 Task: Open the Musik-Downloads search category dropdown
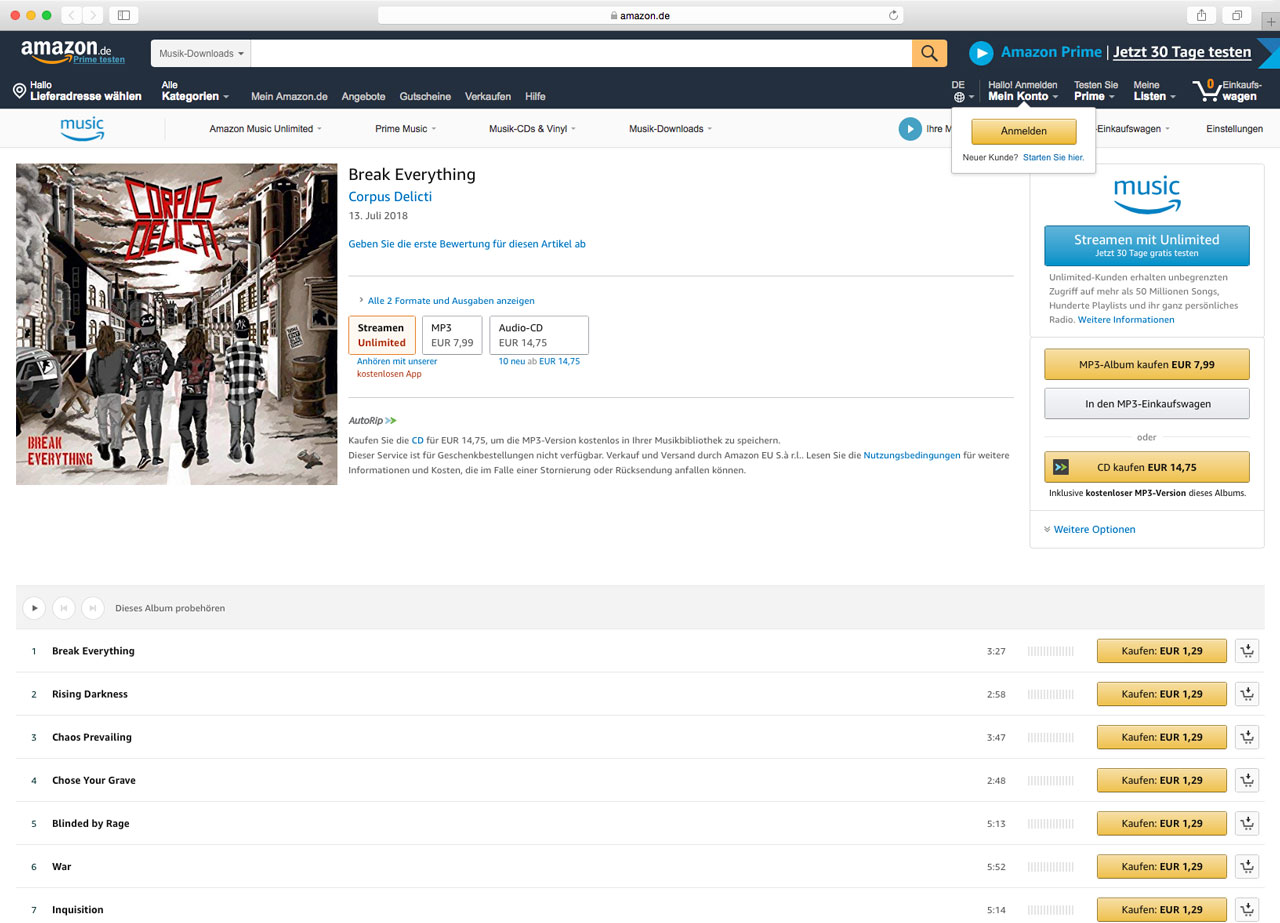click(201, 53)
